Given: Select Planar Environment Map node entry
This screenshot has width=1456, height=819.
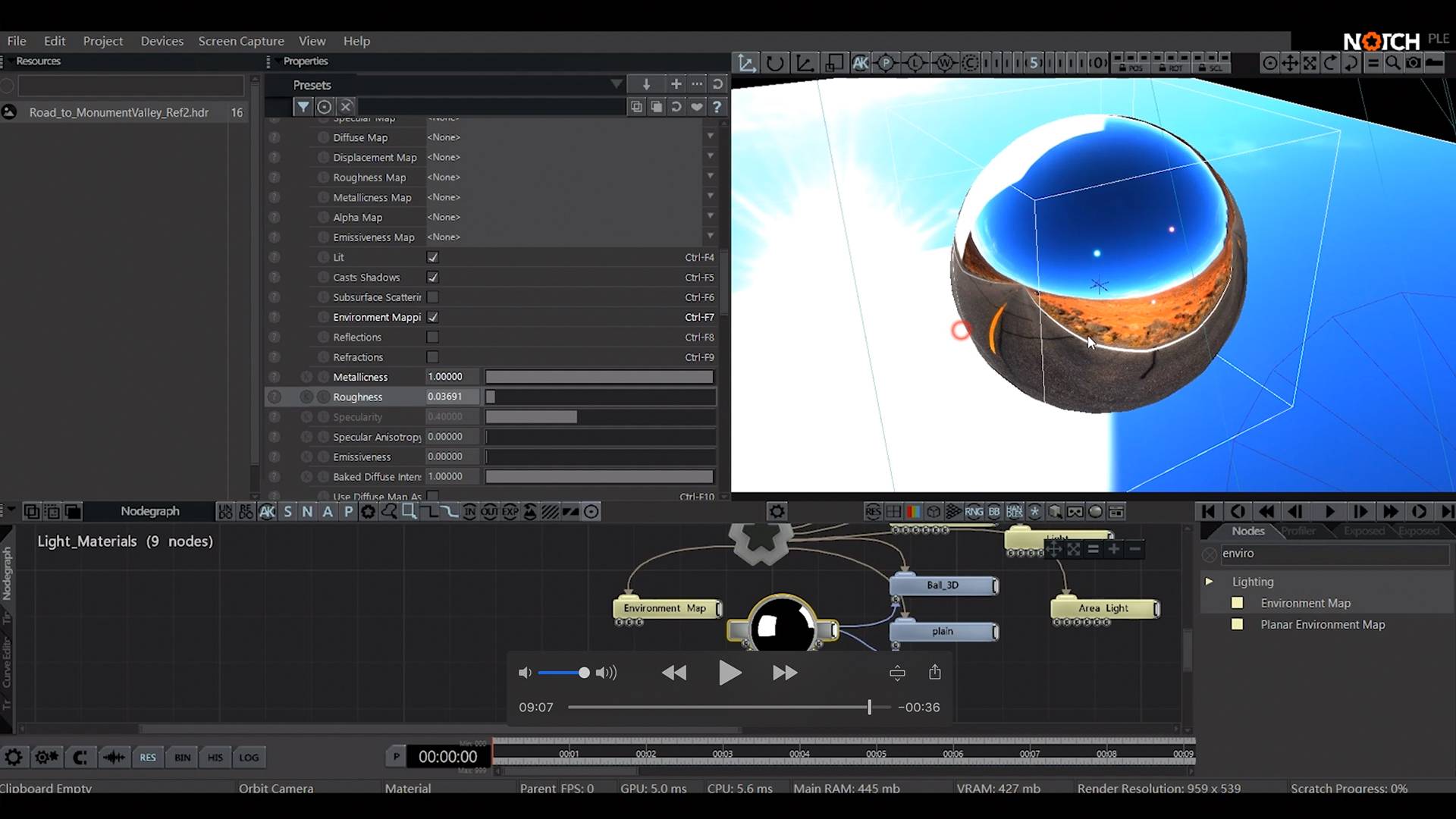Looking at the screenshot, I should tap(1323, 624).
